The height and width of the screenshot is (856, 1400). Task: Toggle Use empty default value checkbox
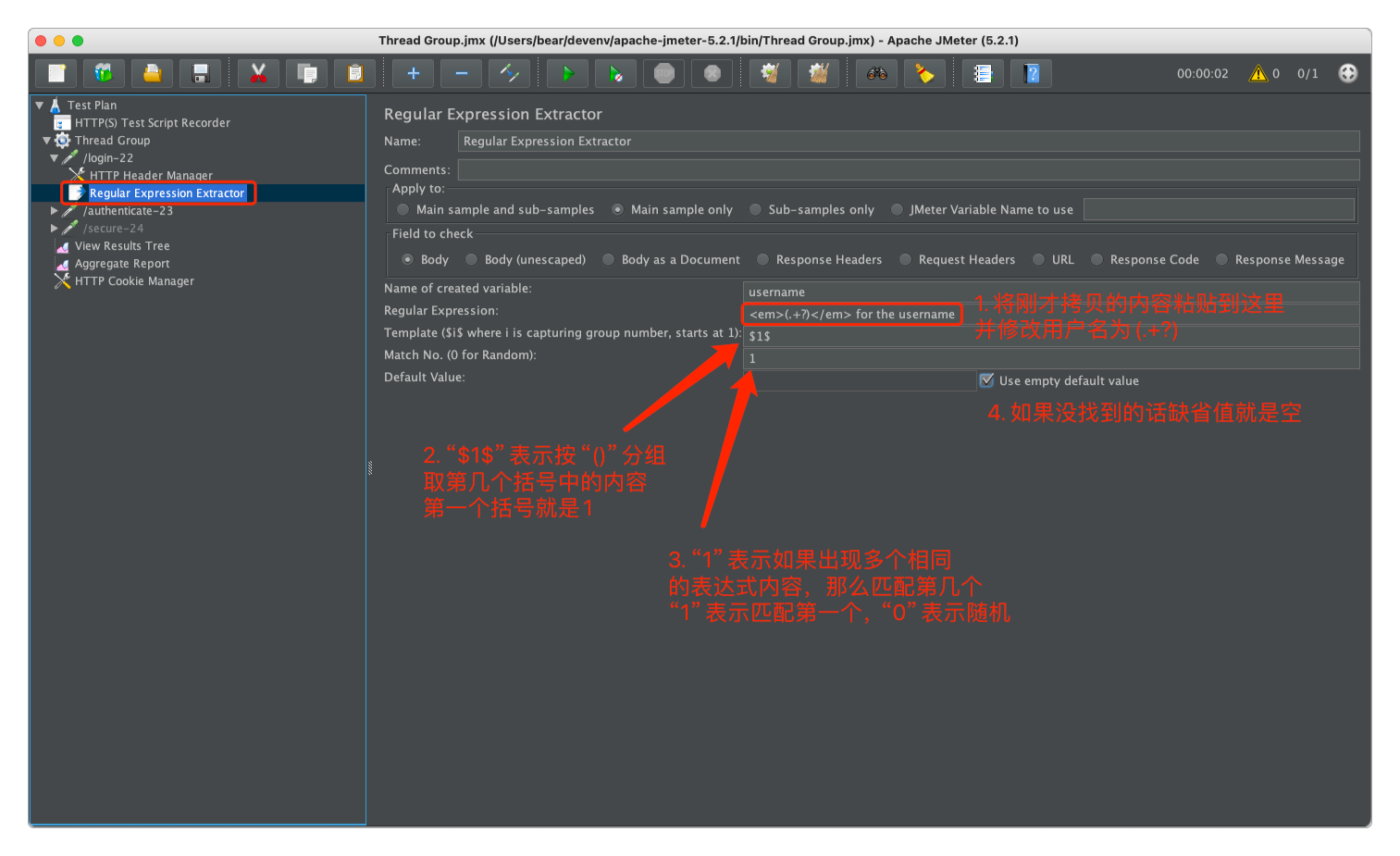click(x=986, y=380)
